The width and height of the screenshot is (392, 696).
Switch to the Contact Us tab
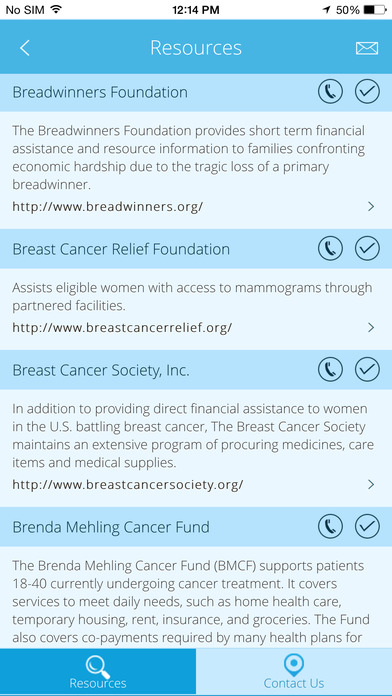[294, 671]
